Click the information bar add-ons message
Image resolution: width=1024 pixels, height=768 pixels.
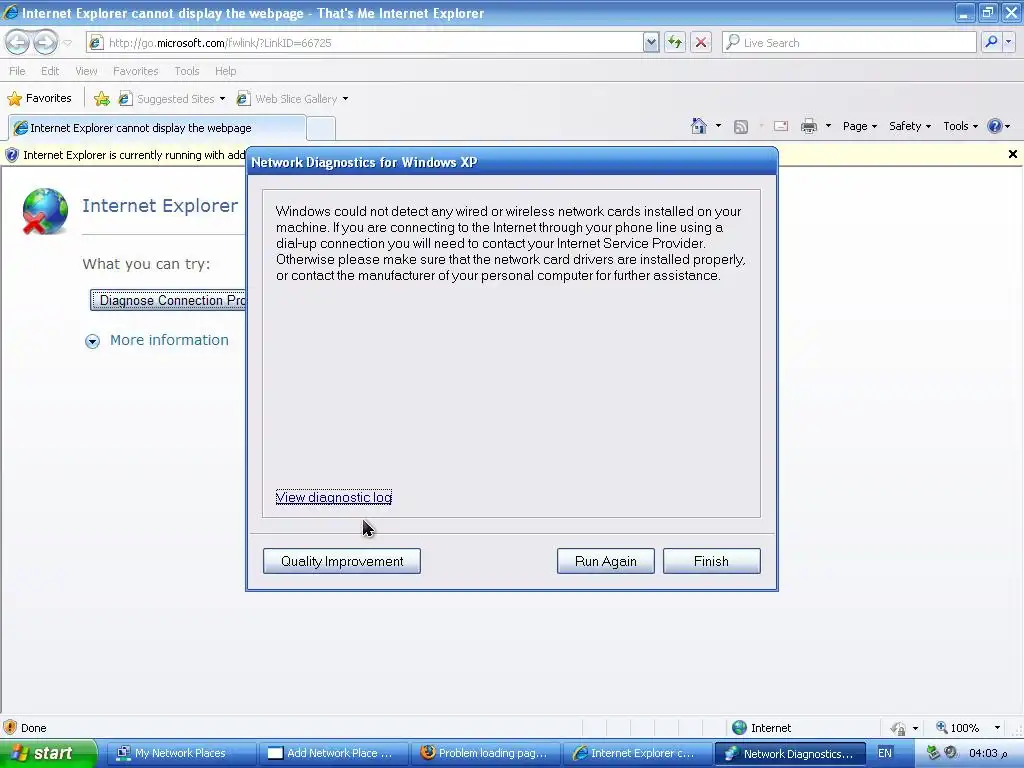click(x=134, y=155)
